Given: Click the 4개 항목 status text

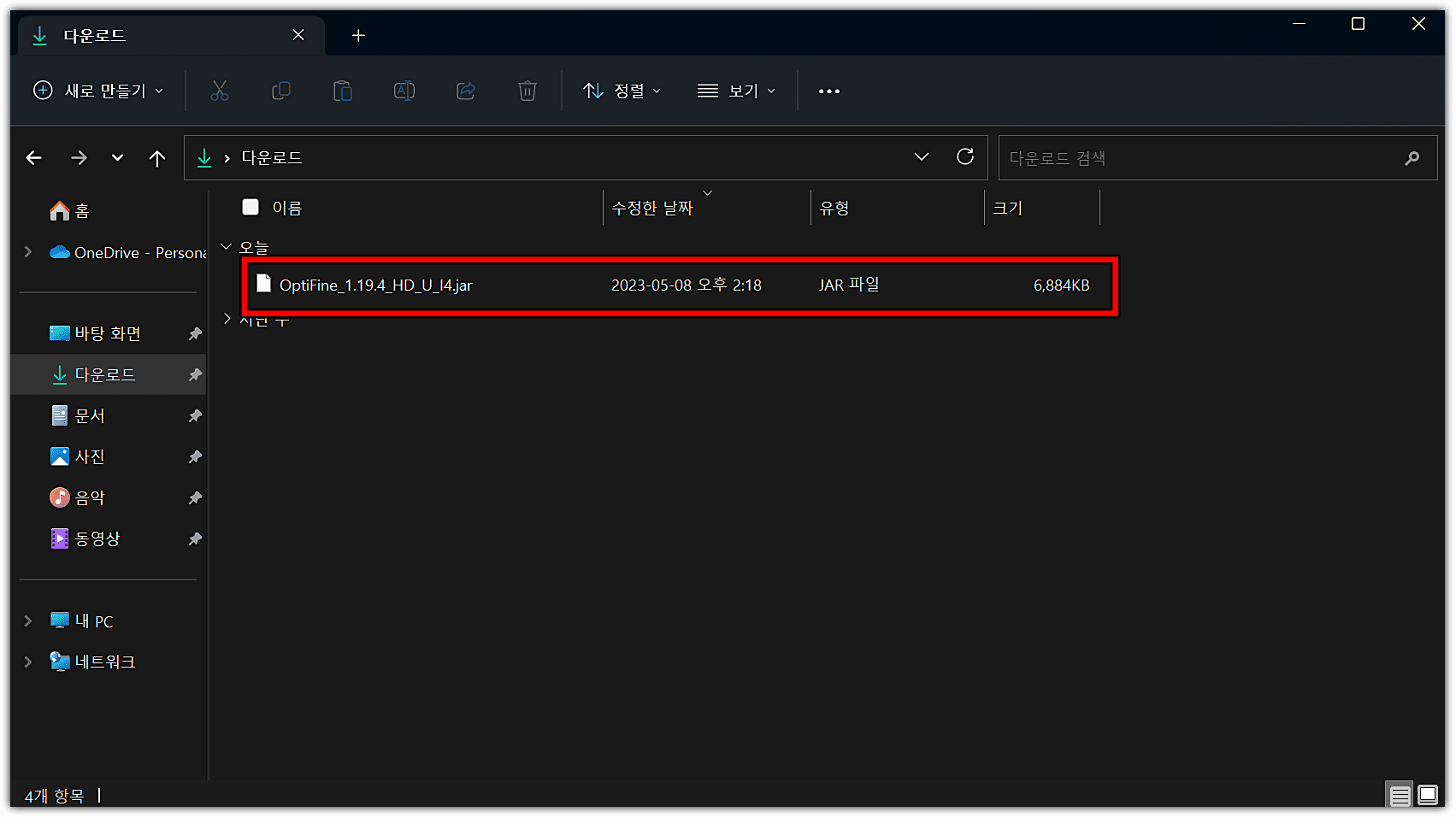Looking at the screenshot, I should (54, 797).
